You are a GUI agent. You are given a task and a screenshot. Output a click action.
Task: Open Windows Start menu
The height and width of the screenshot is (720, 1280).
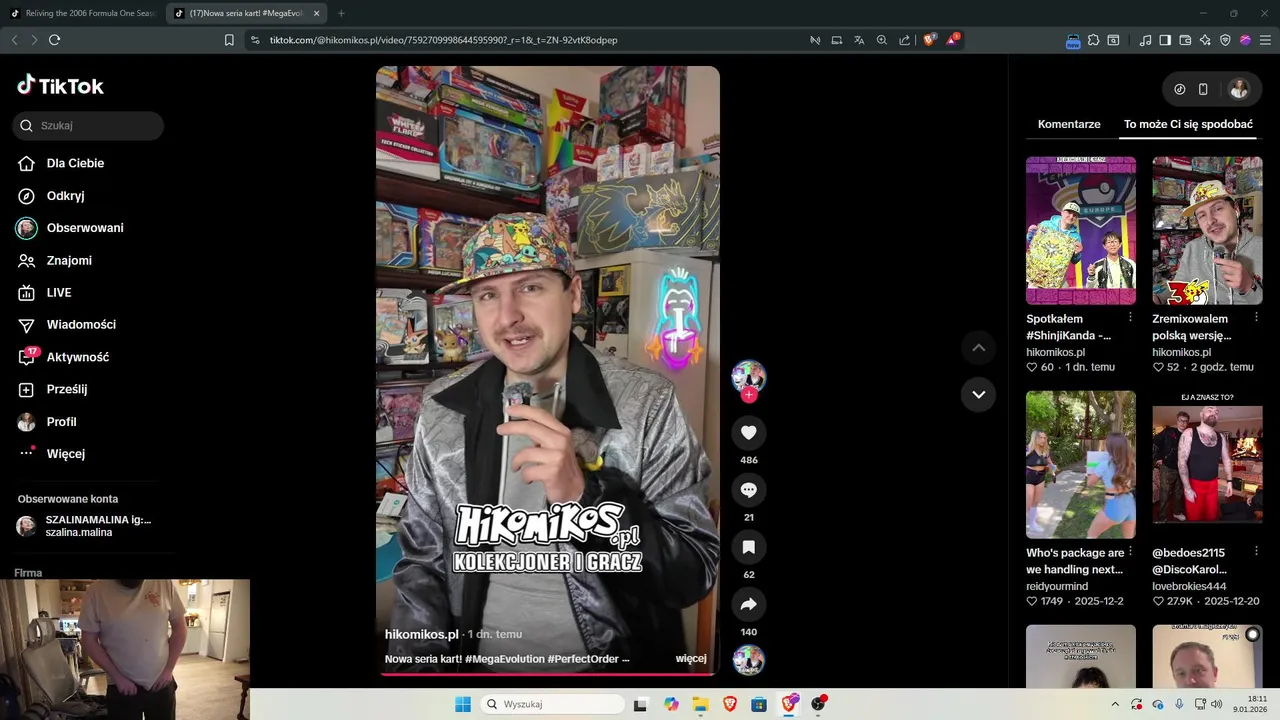point(463,704)
